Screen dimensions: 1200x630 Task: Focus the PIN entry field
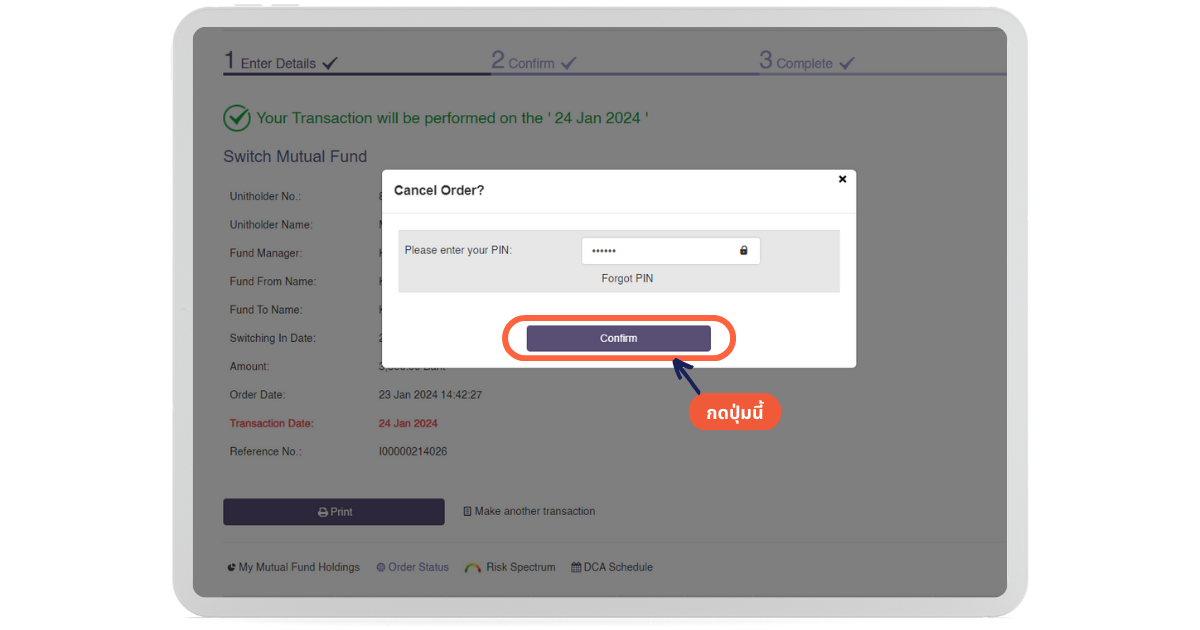tap(660, 251)
